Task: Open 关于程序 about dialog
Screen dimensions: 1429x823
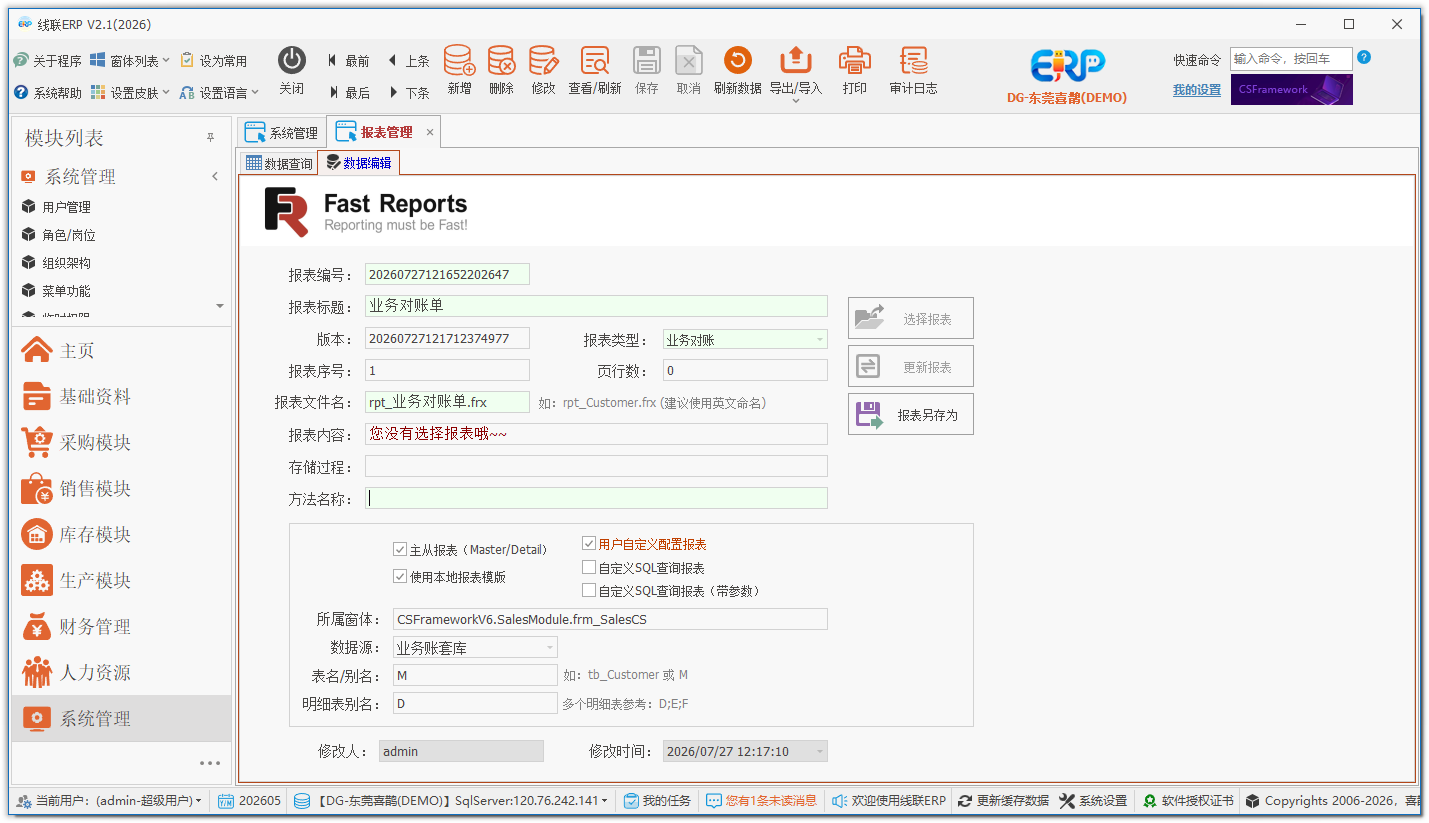Action: pyautogui.click(x=47, y=61)
